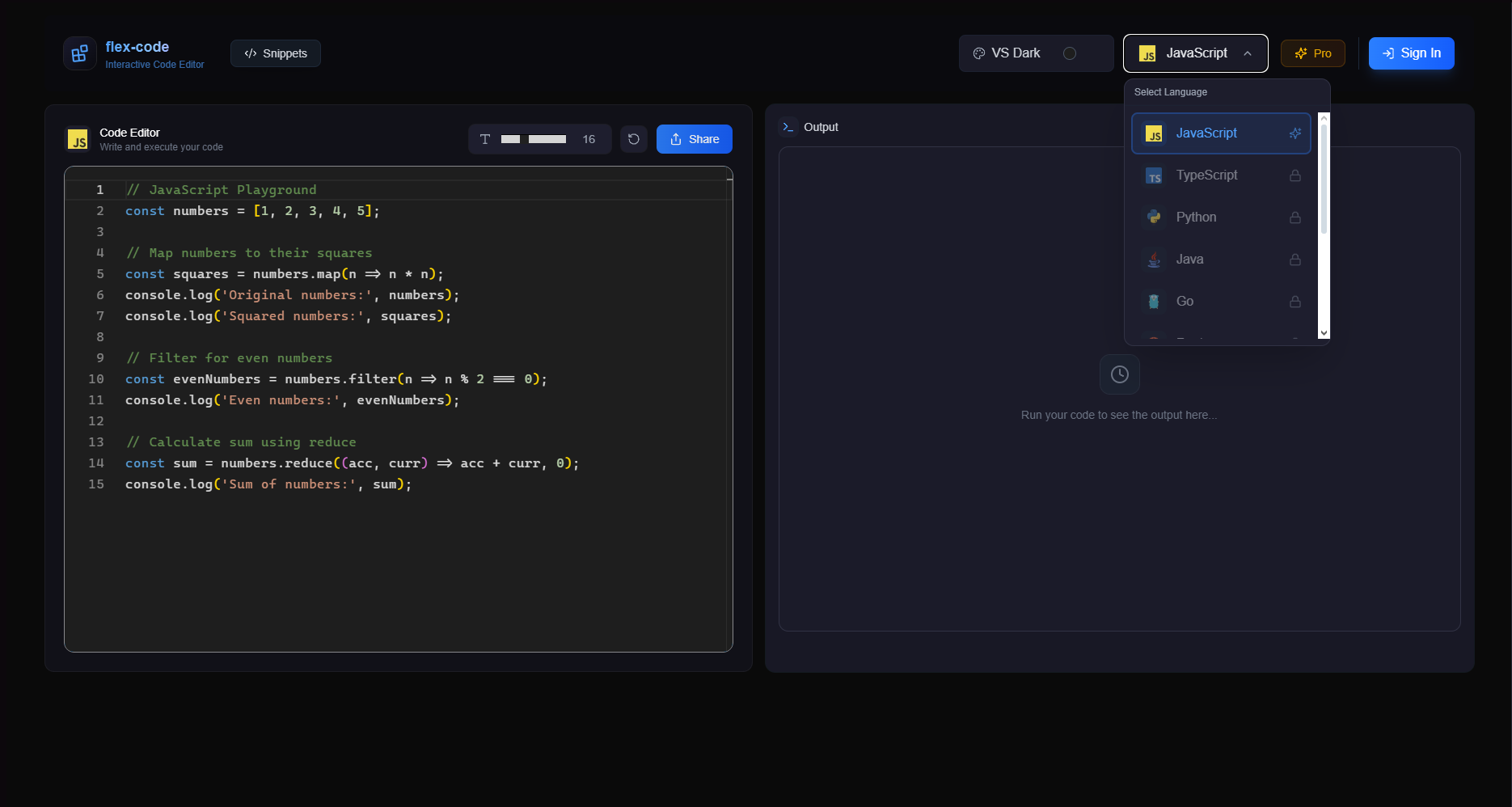The width and height of the screenshot is (1512, 807).
Task: Select Python from the language list
Action: point(1221,218)
